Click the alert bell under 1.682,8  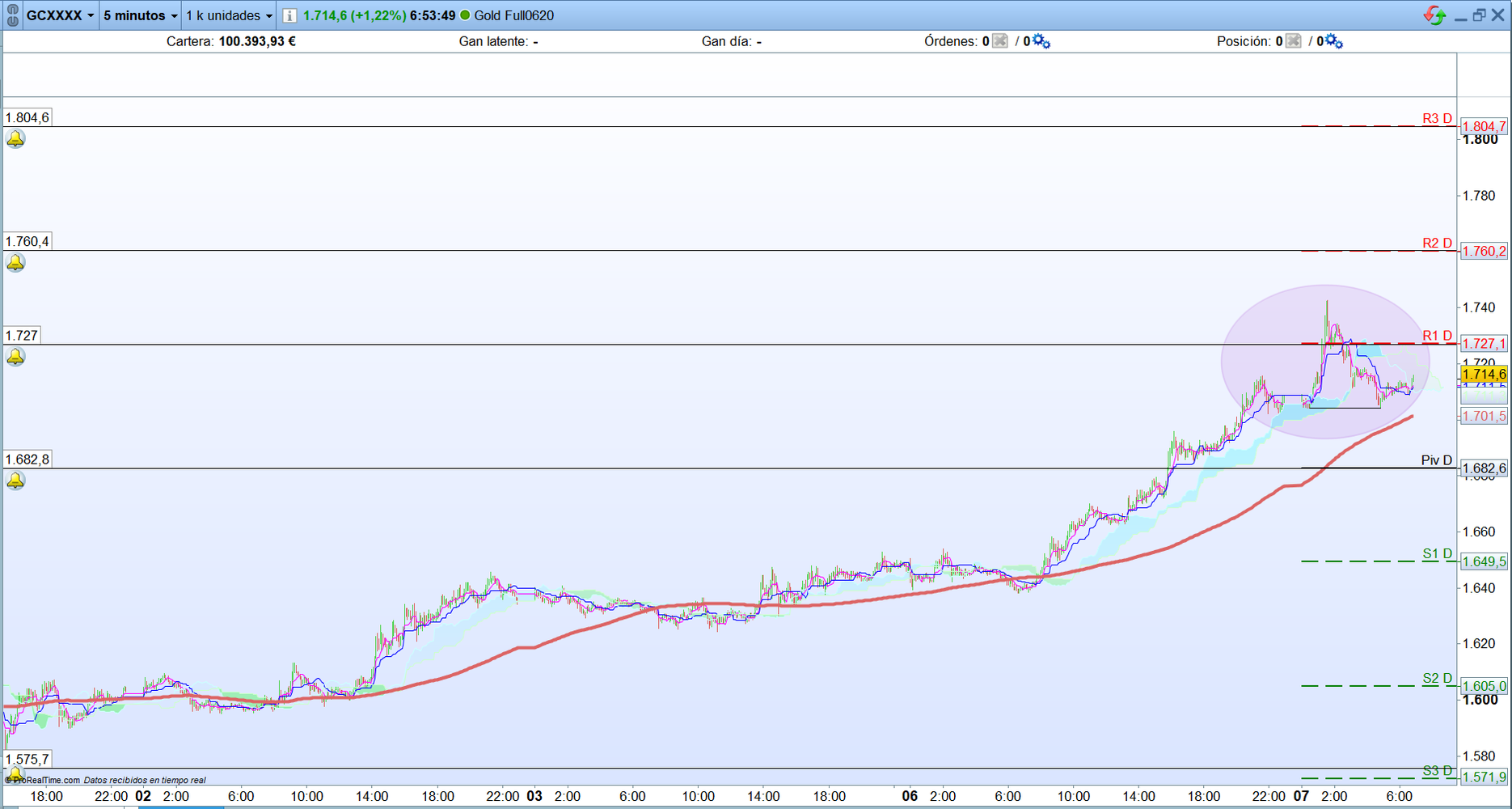pos(15,481)
